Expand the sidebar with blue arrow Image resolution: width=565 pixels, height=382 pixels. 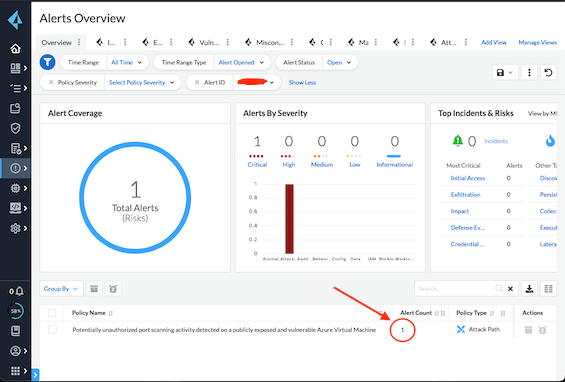point(35,375)
